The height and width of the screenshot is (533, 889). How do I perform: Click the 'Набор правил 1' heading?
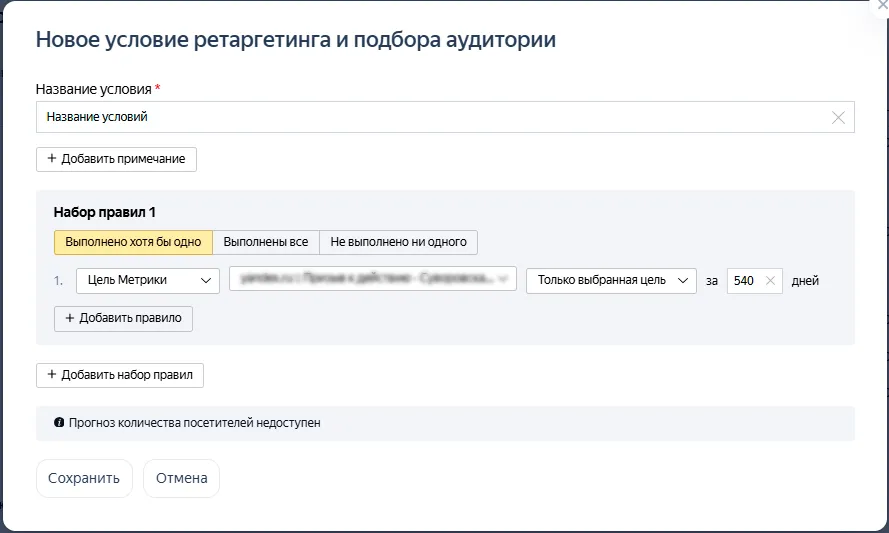point(104,212)
